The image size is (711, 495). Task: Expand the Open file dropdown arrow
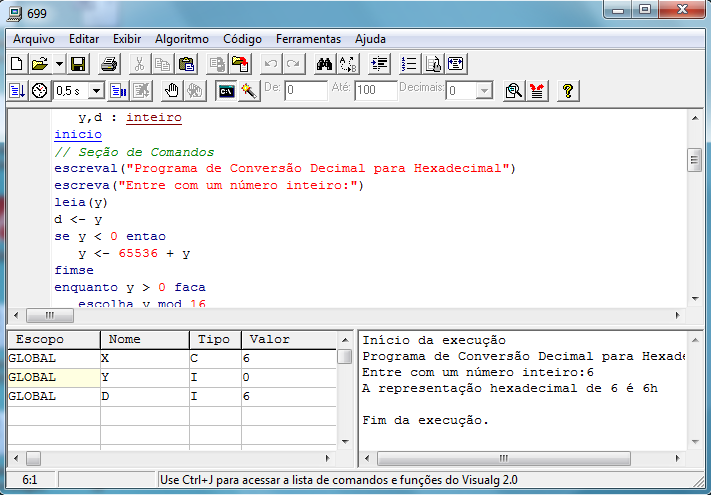coord(60,64)
